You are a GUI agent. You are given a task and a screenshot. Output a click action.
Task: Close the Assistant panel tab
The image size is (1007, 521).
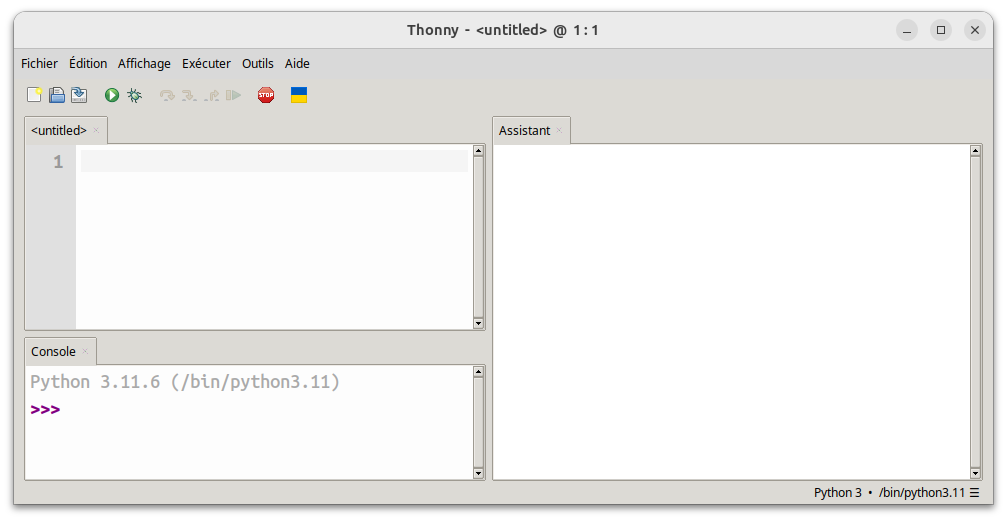(x=560, y=131)
